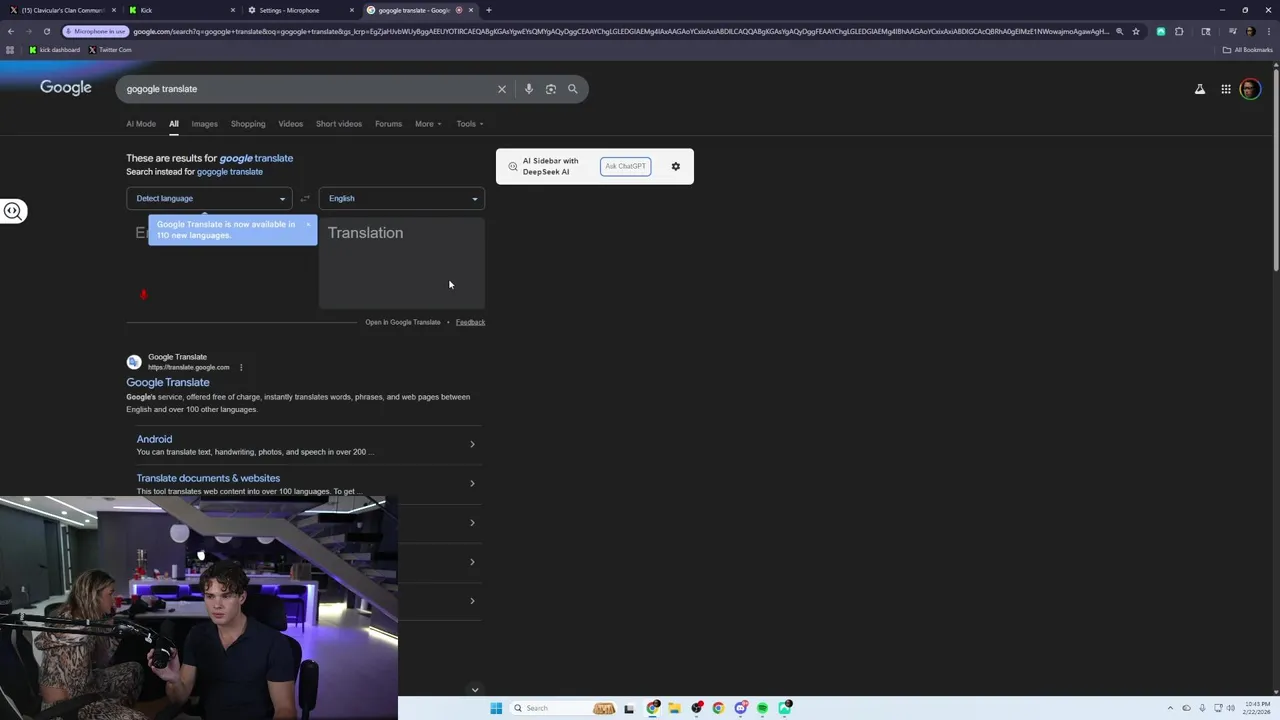Click the green extension icon in toolbar
1280x720 pixels.
point(1161,31)
